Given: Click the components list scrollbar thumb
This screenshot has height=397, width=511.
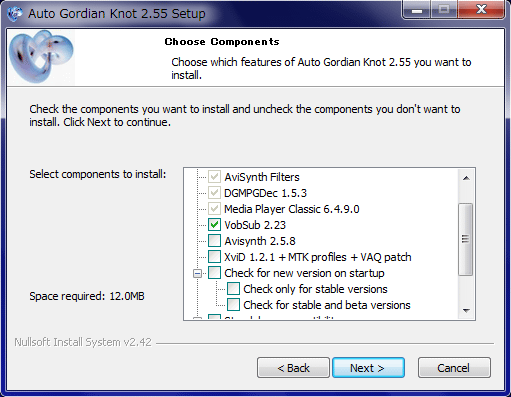Looking at the screenshot, I should [466, 239].
